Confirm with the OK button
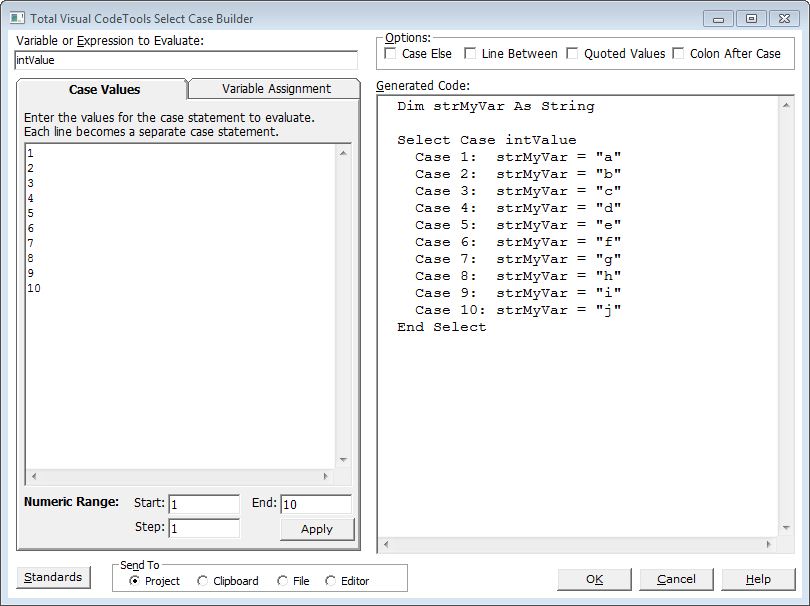 click(x=594, y=579)
